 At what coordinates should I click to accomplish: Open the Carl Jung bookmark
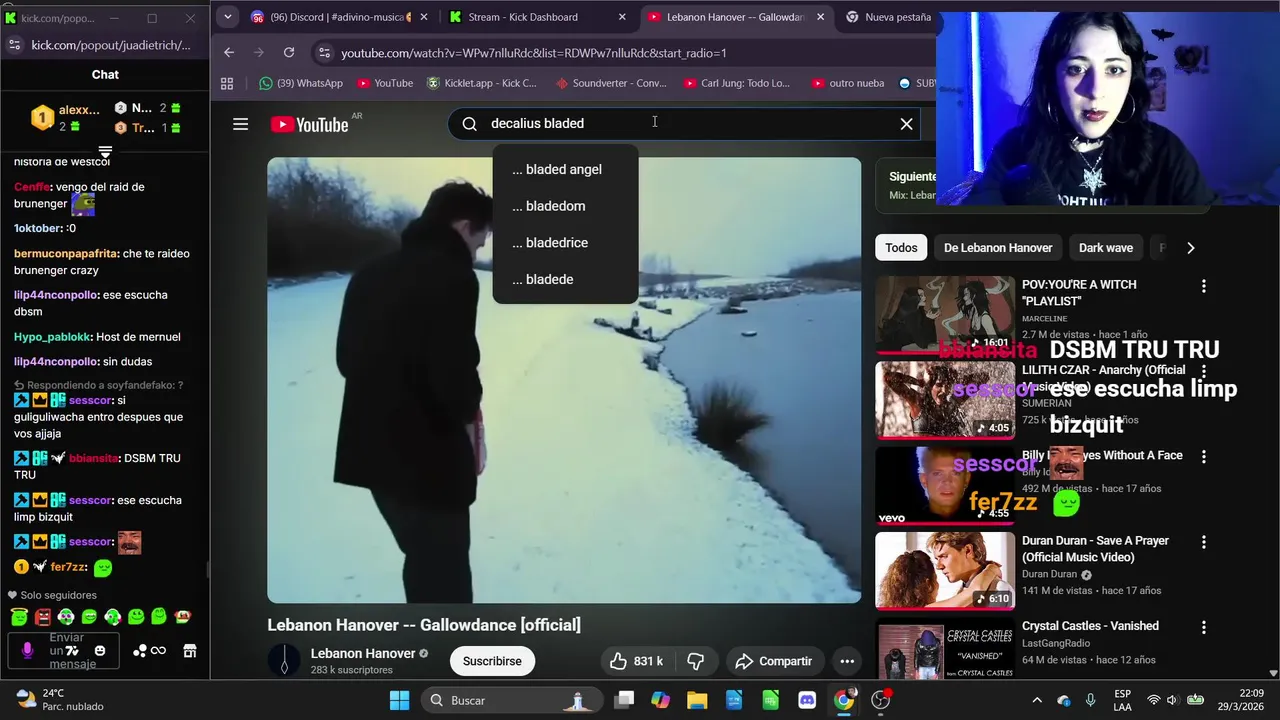pyautogui.click(x=738, y=83)
